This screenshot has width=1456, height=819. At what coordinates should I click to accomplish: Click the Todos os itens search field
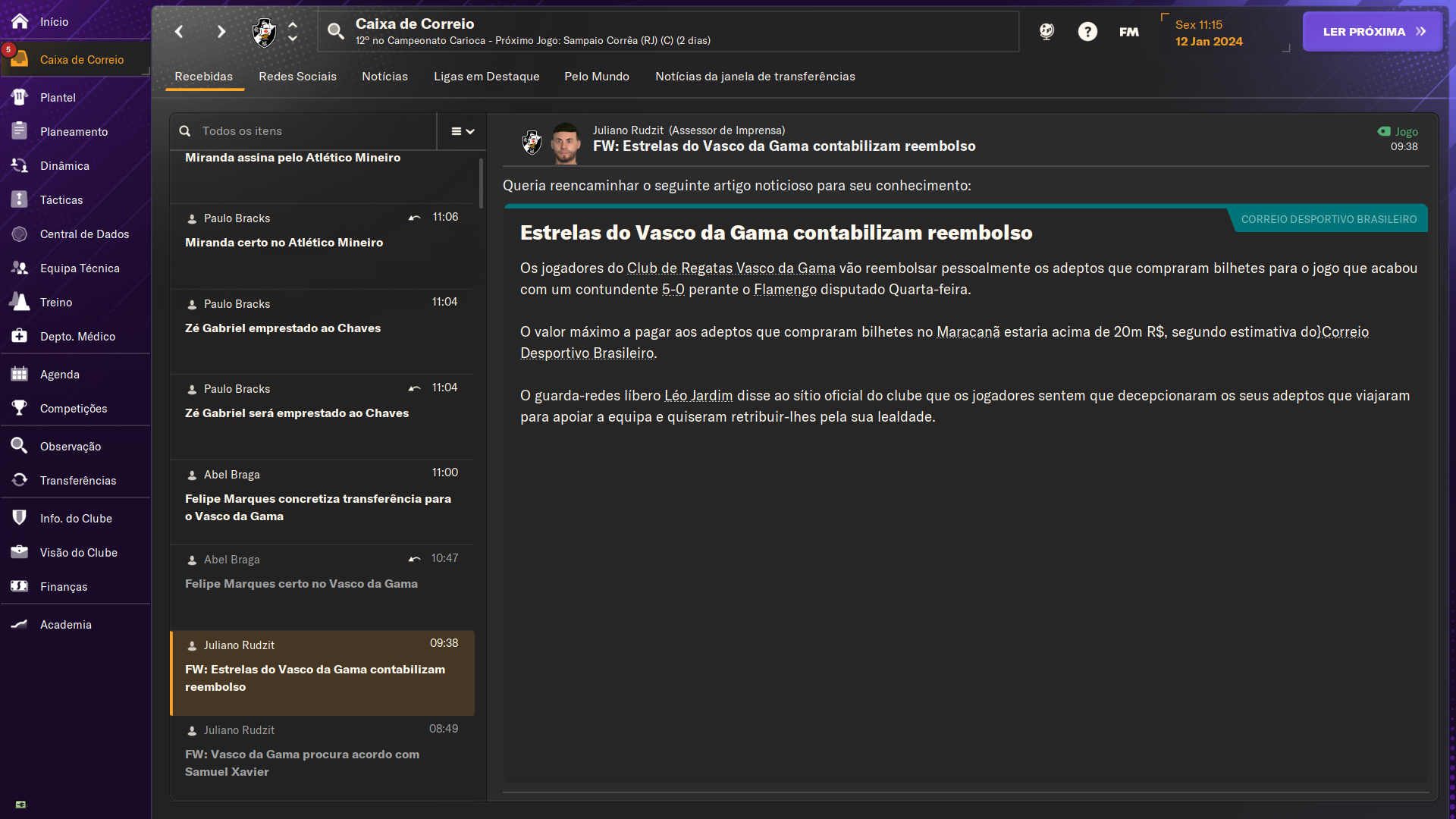303,130
